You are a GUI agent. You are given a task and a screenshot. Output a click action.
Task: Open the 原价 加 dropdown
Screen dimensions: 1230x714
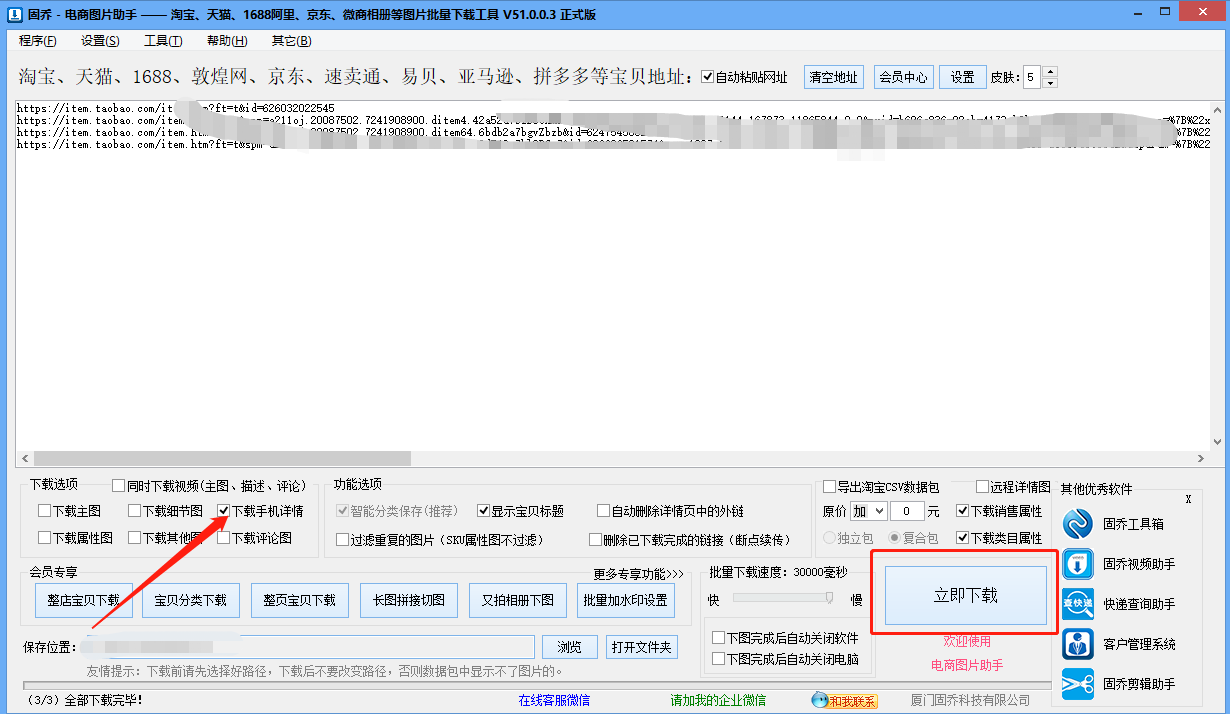point(868,511)
